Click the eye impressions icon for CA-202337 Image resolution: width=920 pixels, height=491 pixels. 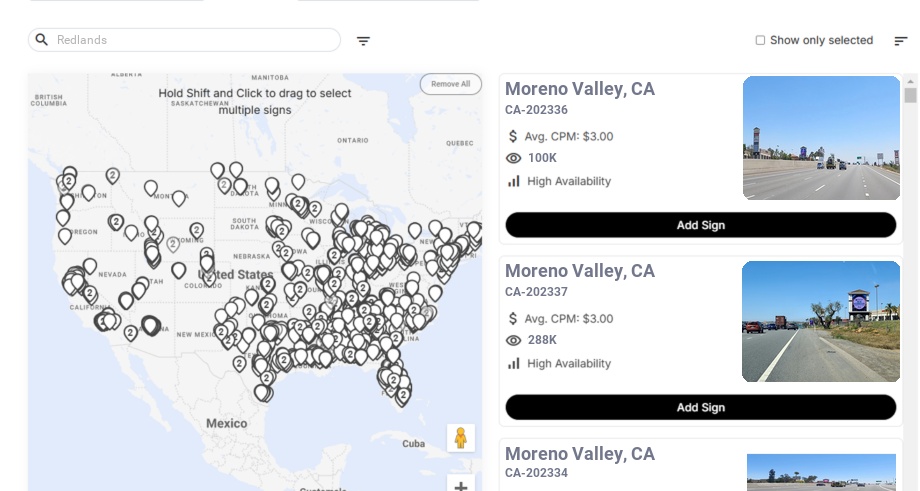click(513, 340)
